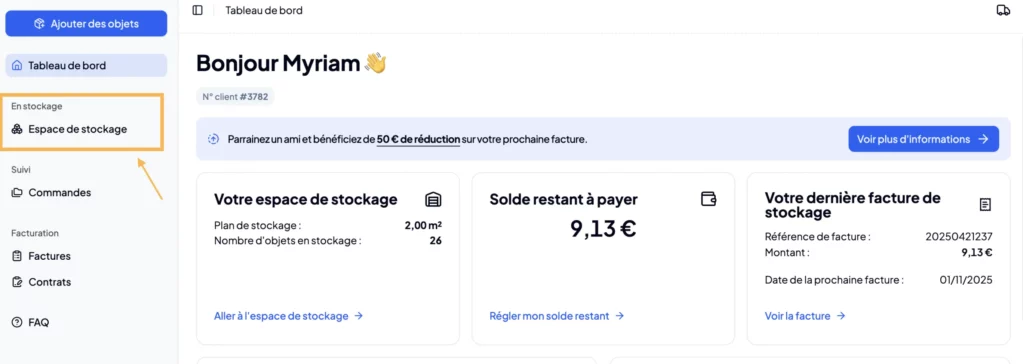Click the upload circle icon in referral banner
This screenshot has height=364, width=1023.
[213, 139]
